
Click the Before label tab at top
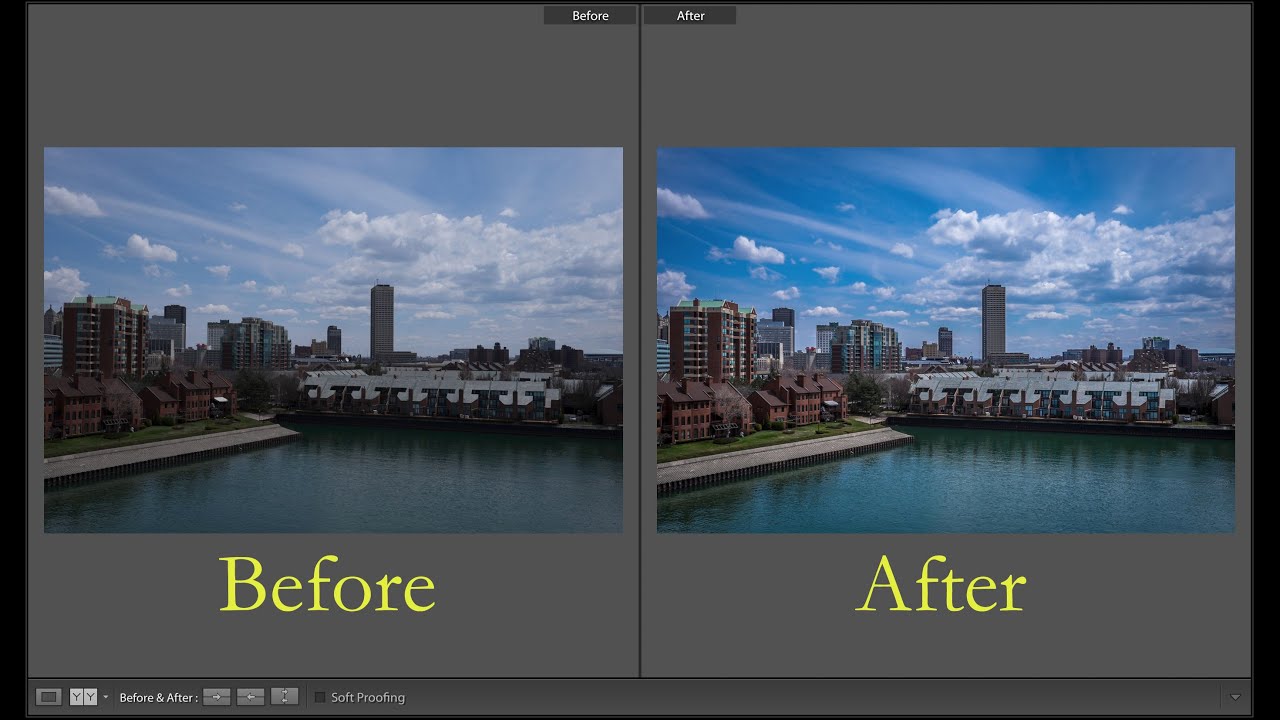590,15
